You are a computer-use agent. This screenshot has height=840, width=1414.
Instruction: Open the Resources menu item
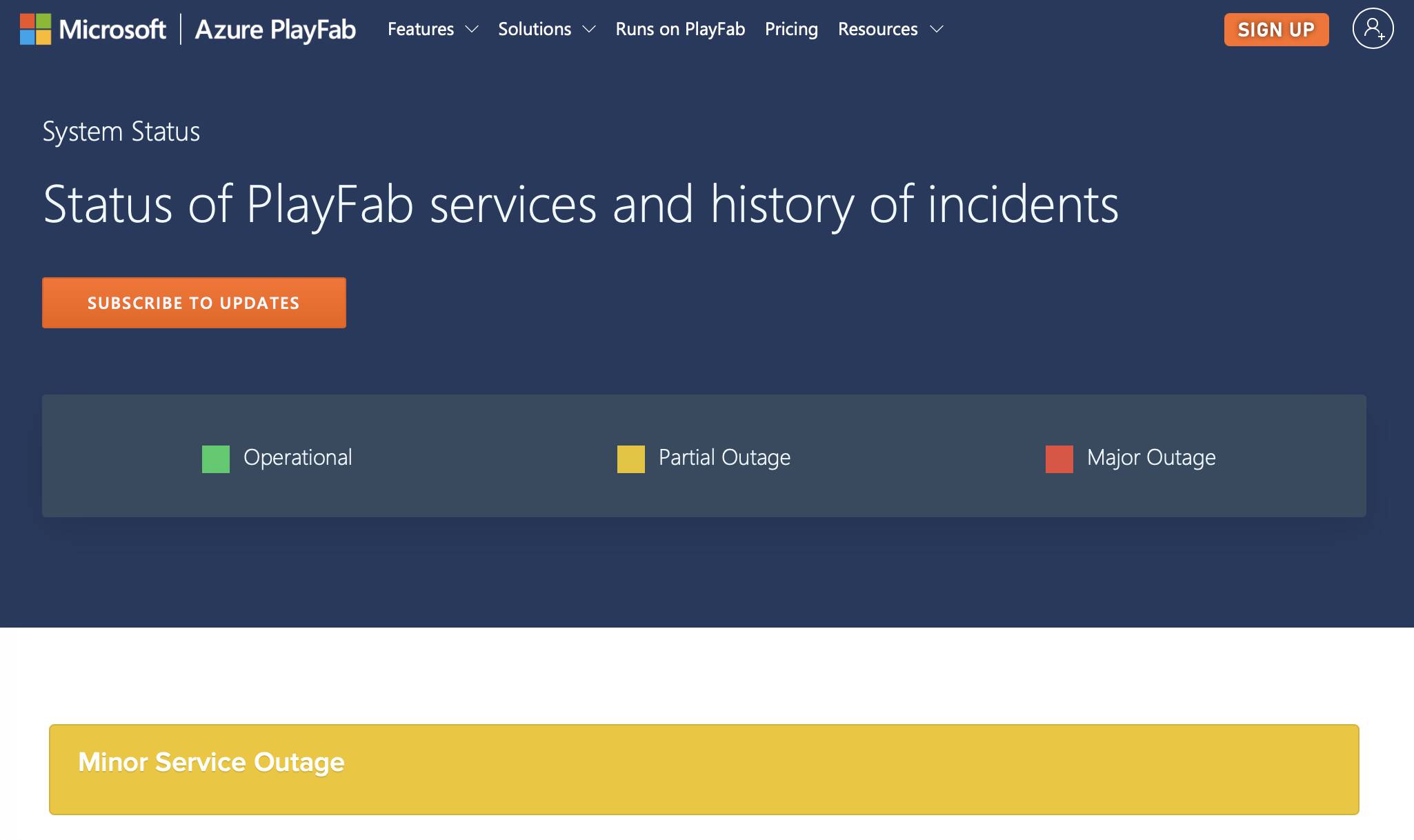tap(877, 29)
